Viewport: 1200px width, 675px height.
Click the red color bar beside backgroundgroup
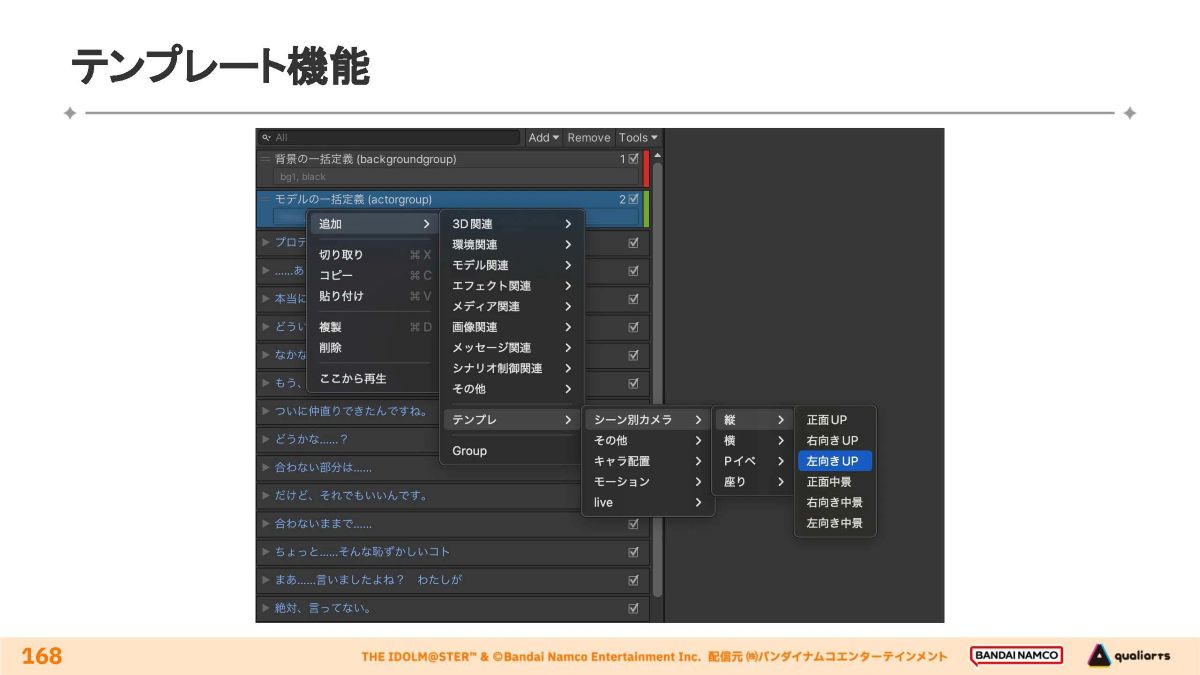point(646,168)
